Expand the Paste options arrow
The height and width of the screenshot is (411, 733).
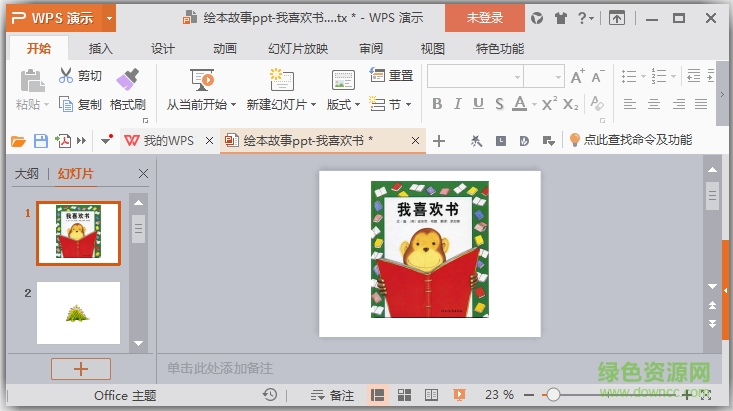point(46,105)
